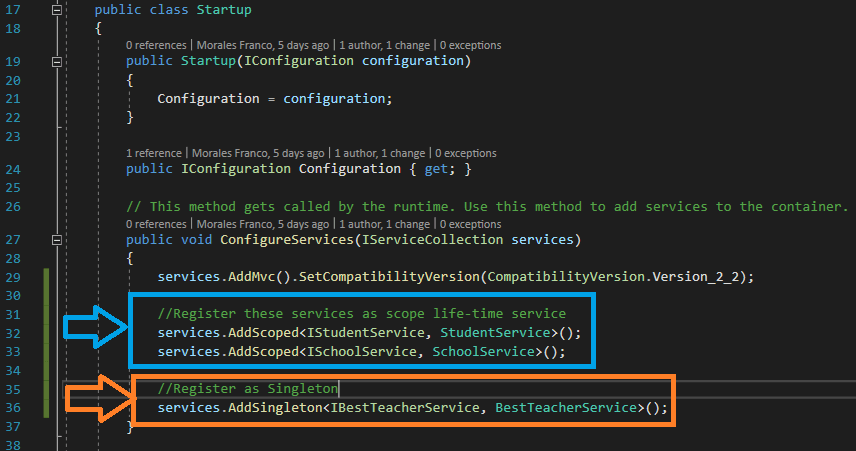This screenshot has width=856, height=451.
Task: Click line number 32 in the gutter
Action: point(13,333)
